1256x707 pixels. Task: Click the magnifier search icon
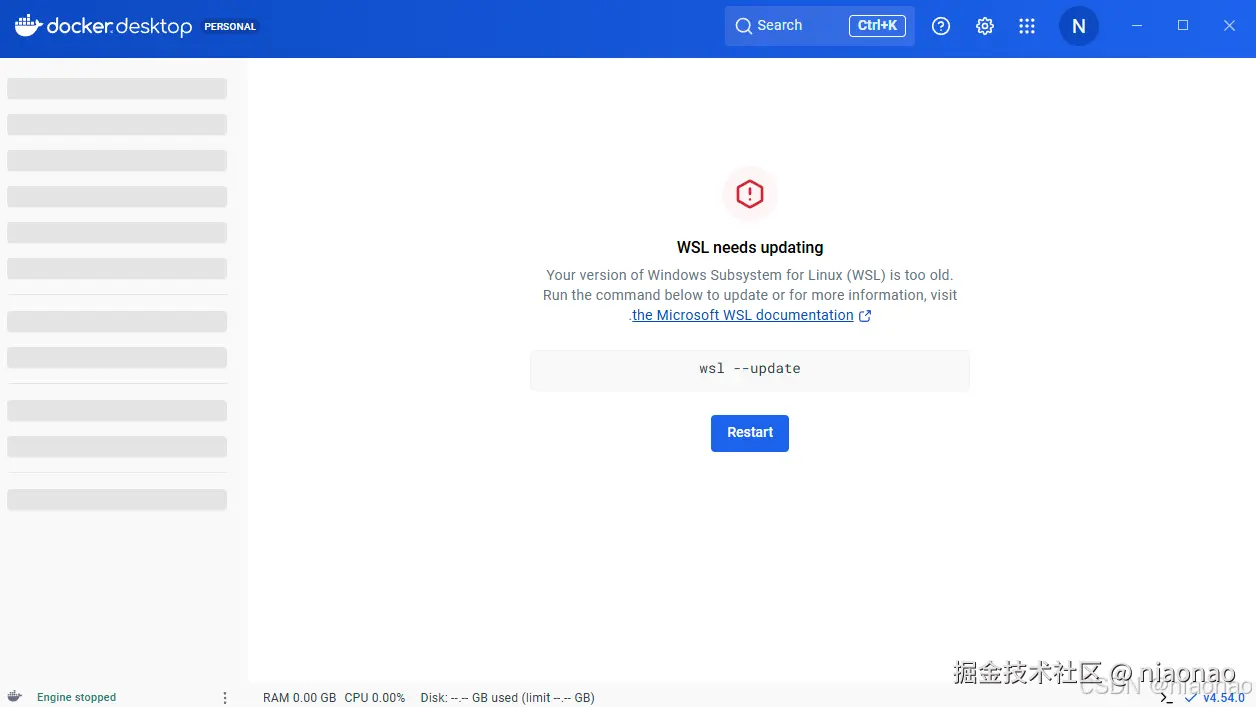click(x=744, y=26)
